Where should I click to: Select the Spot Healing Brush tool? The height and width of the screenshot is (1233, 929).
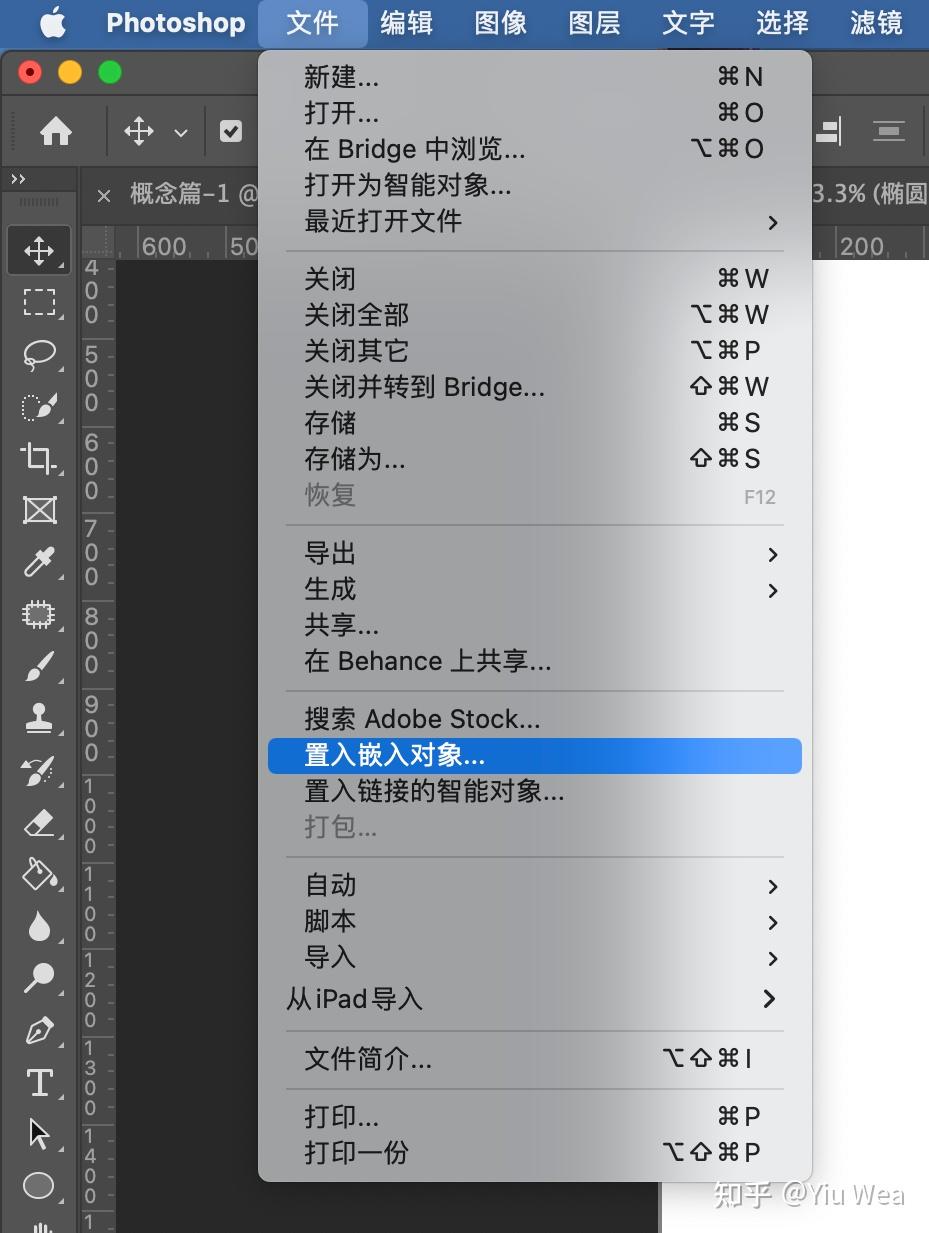coord(39,614)
